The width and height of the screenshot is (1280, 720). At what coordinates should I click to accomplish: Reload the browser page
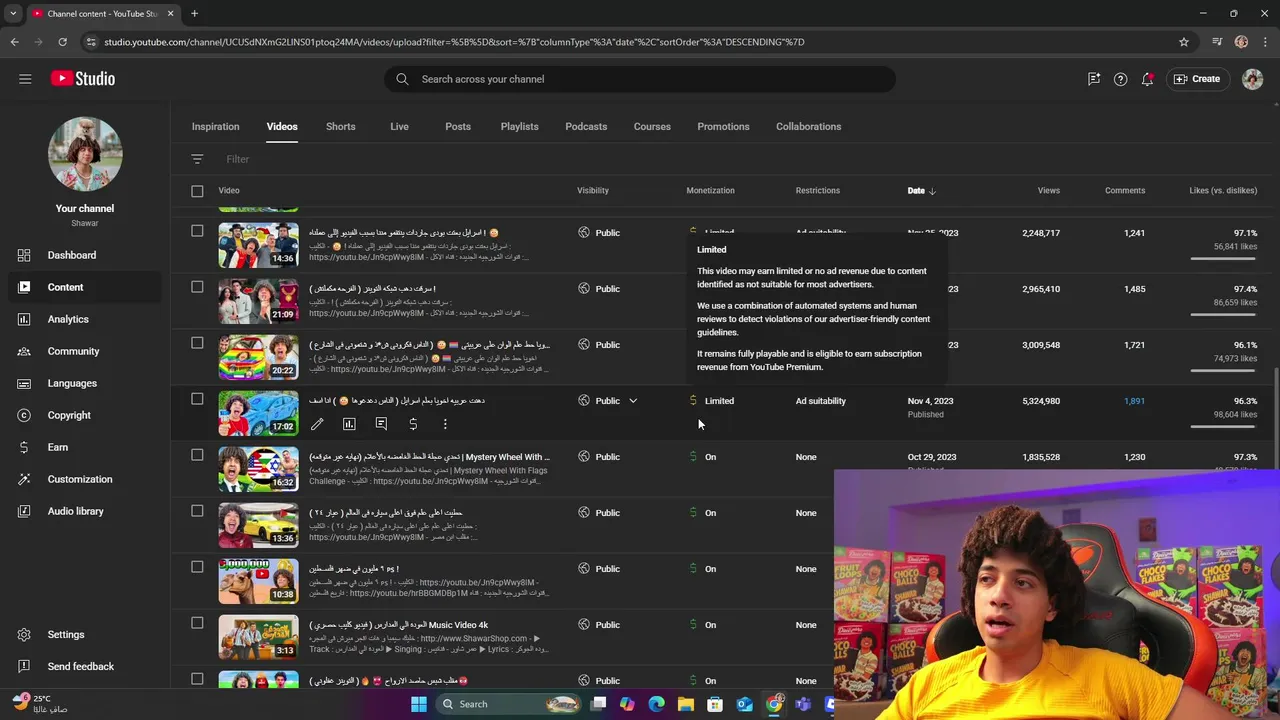[x=62, y=42]
